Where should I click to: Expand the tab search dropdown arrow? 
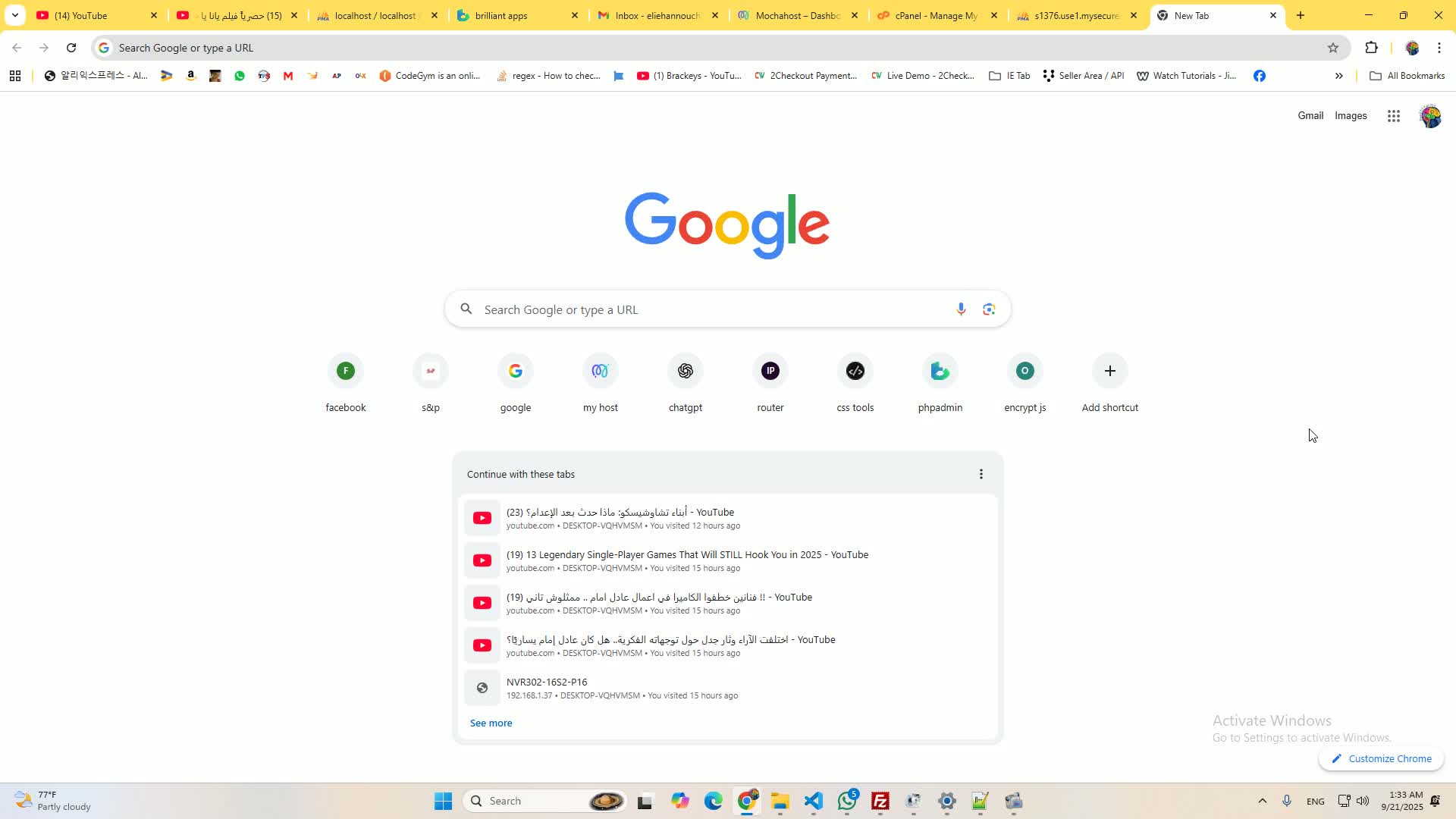15,15
